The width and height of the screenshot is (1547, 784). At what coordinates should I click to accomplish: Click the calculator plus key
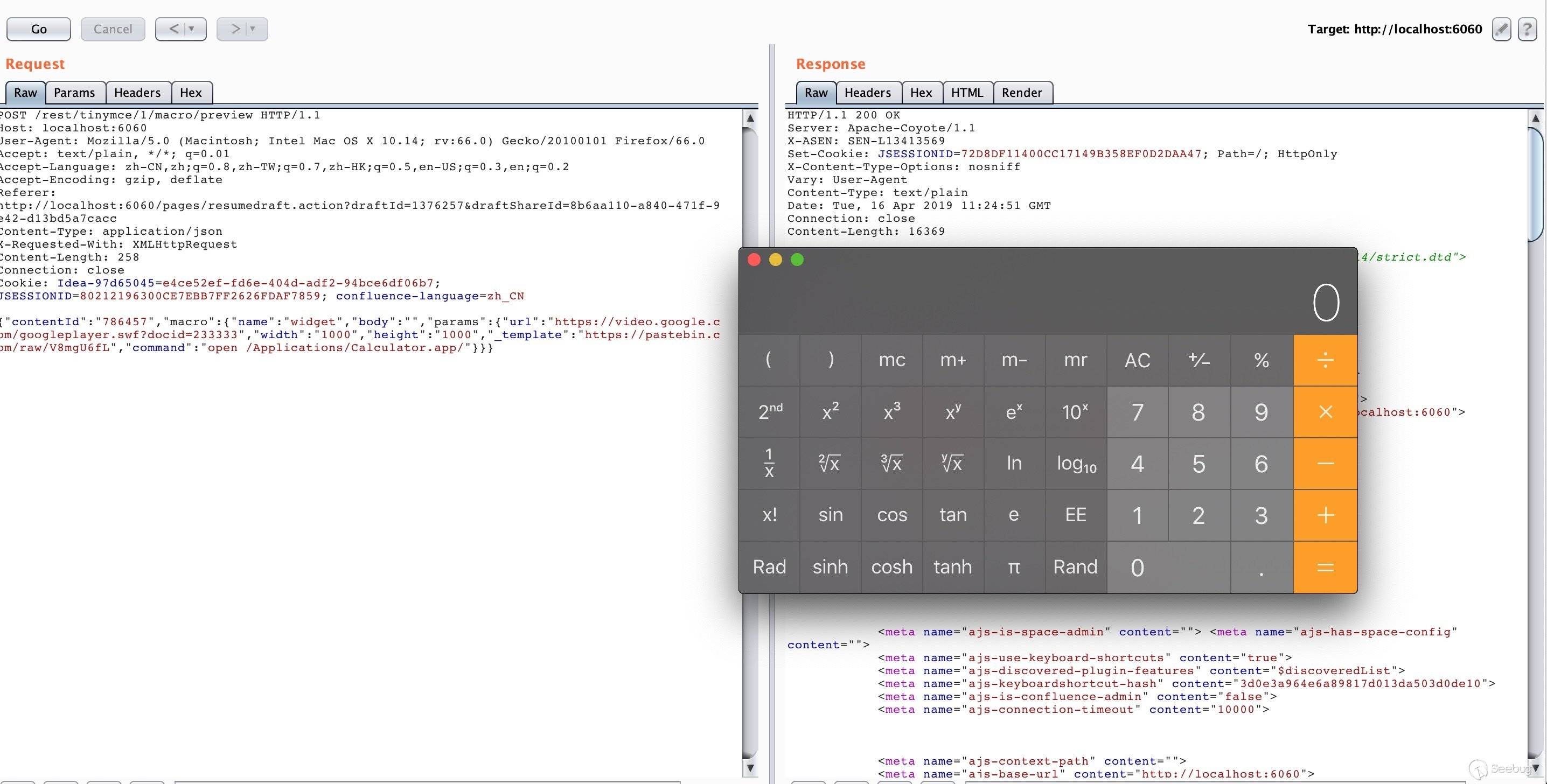point(1325,515)
